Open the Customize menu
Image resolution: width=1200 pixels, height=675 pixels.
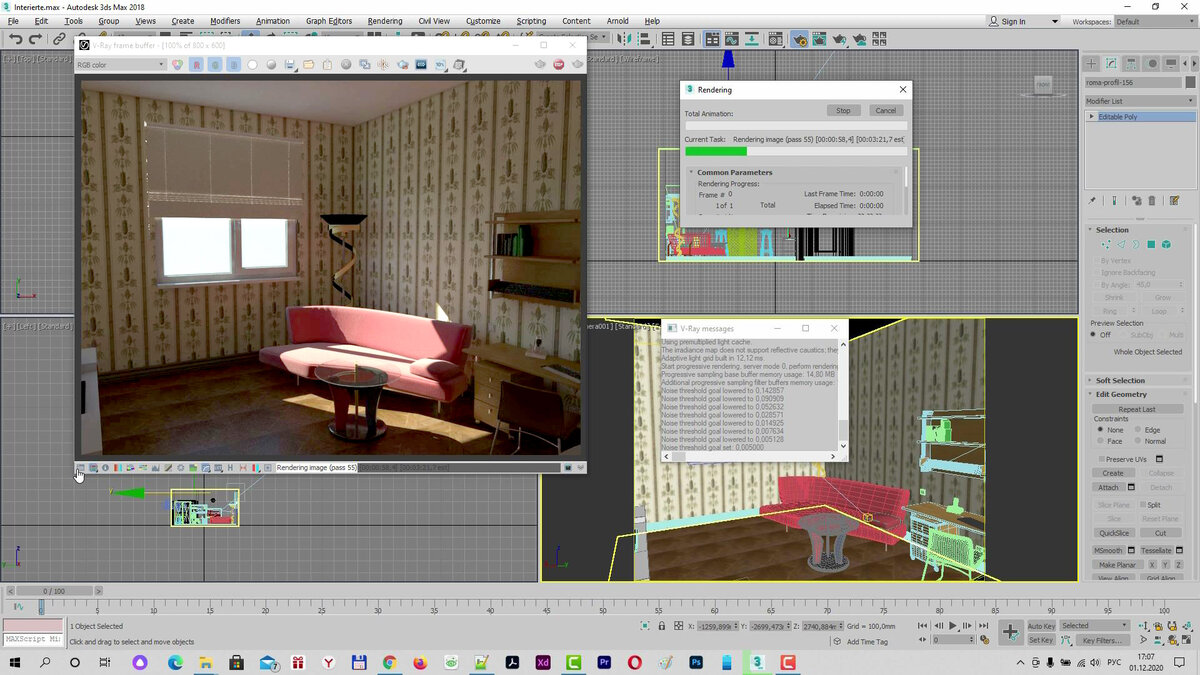point(483,20)
